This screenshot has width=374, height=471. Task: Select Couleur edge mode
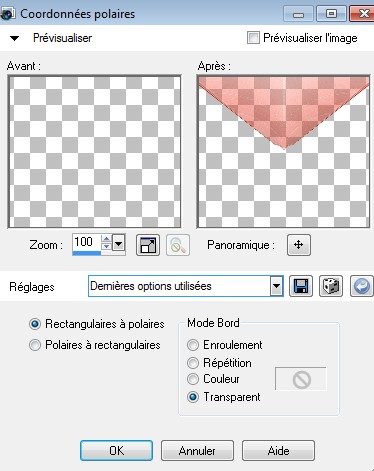click(x=193, y=379)
